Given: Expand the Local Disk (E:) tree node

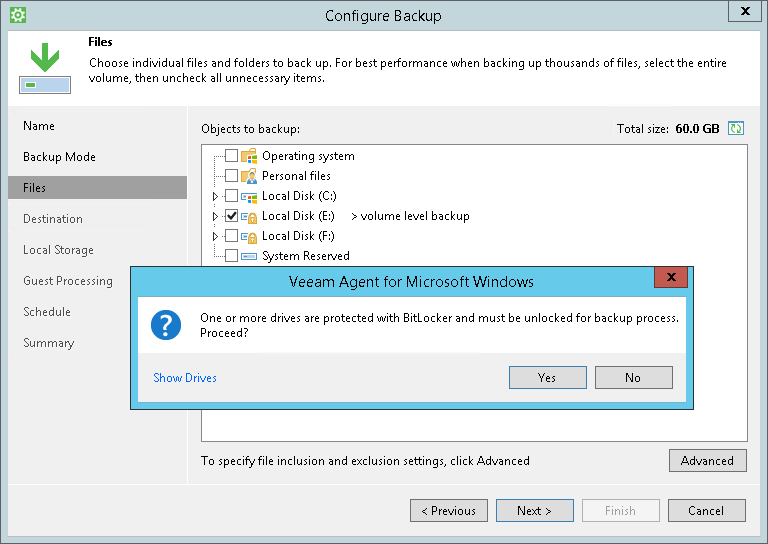Looking at the screenshot, I should pos(215,216).
